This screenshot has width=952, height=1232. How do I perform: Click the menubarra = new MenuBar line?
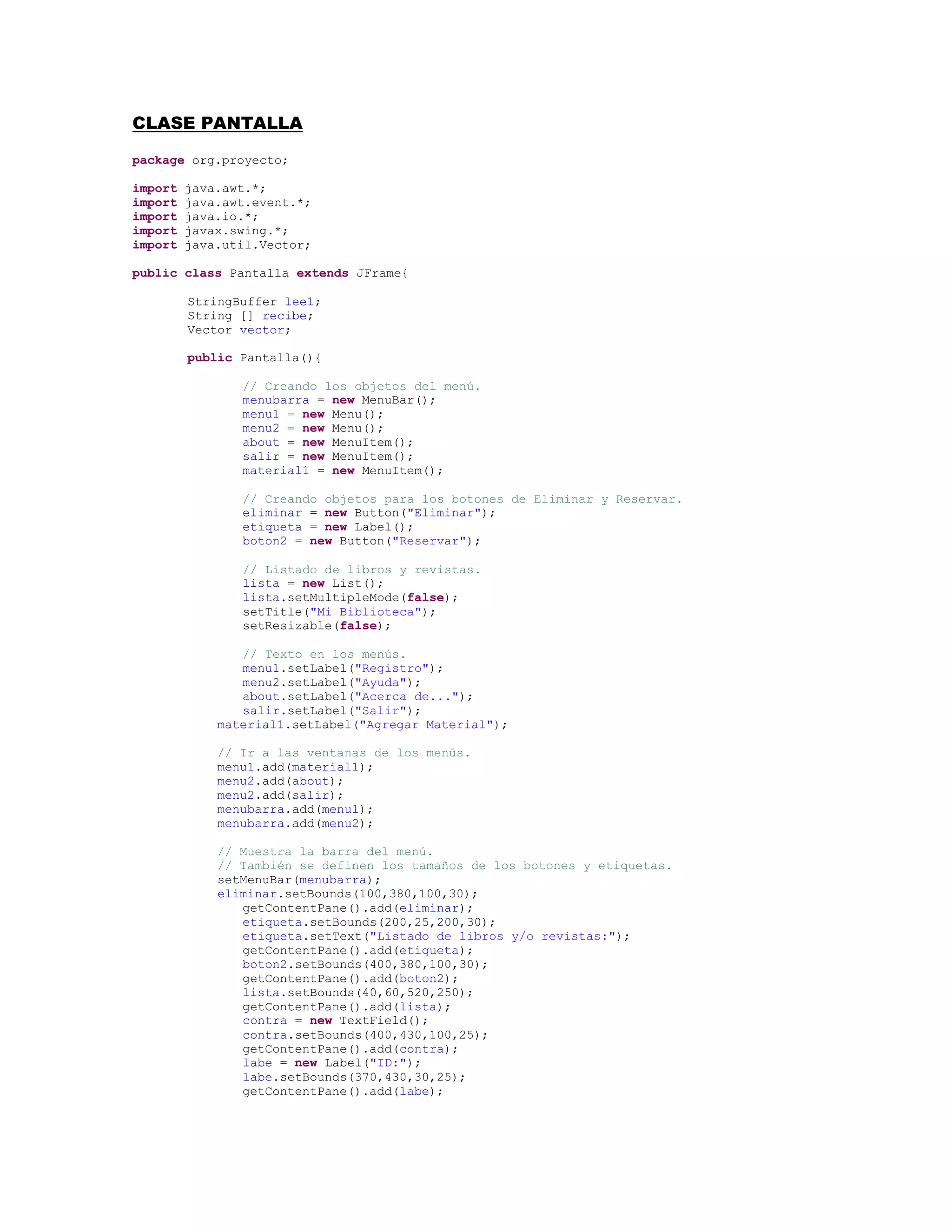[x=338, y=400]
